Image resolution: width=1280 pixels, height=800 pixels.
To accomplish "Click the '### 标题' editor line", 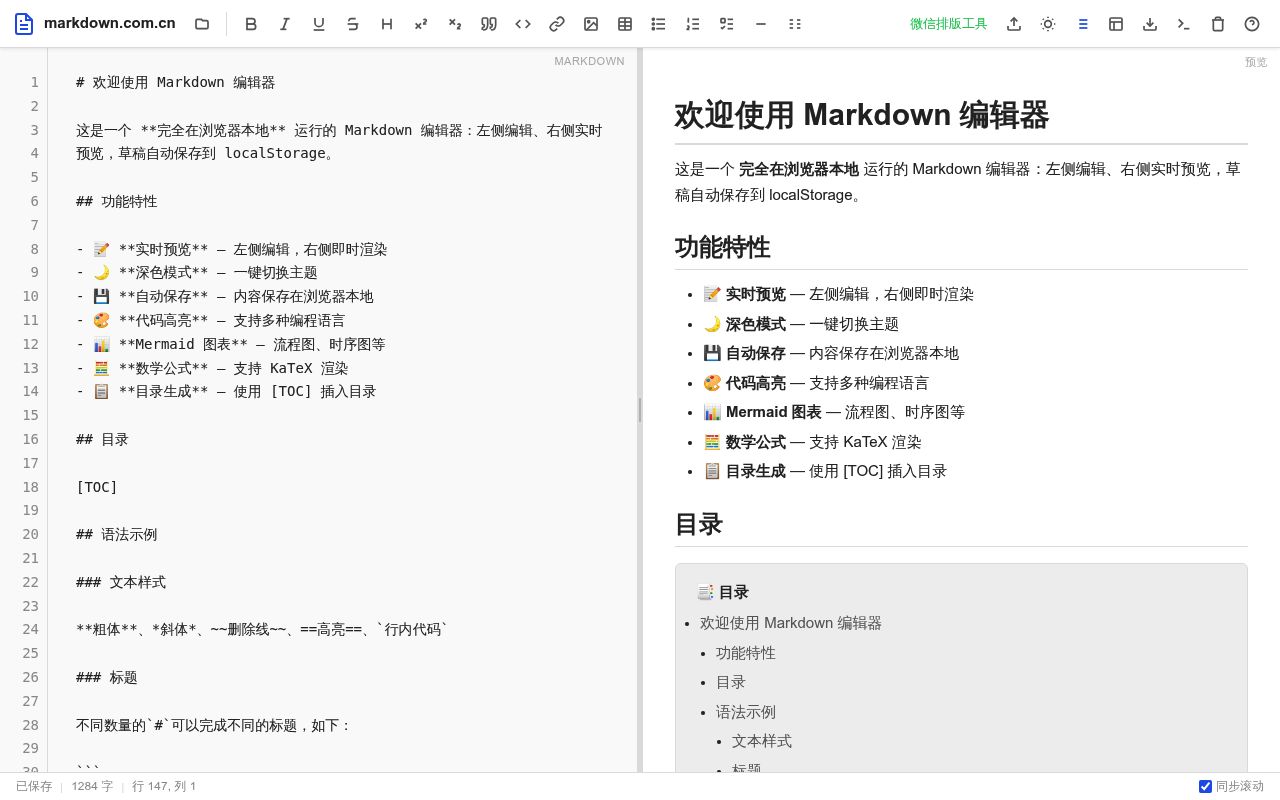I will coord(107,677).
